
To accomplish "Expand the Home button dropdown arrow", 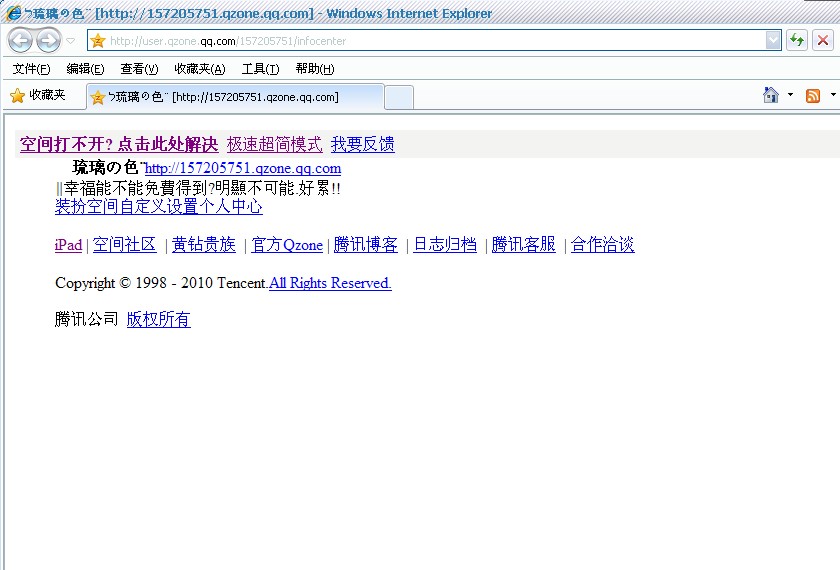I will (790, 95).
